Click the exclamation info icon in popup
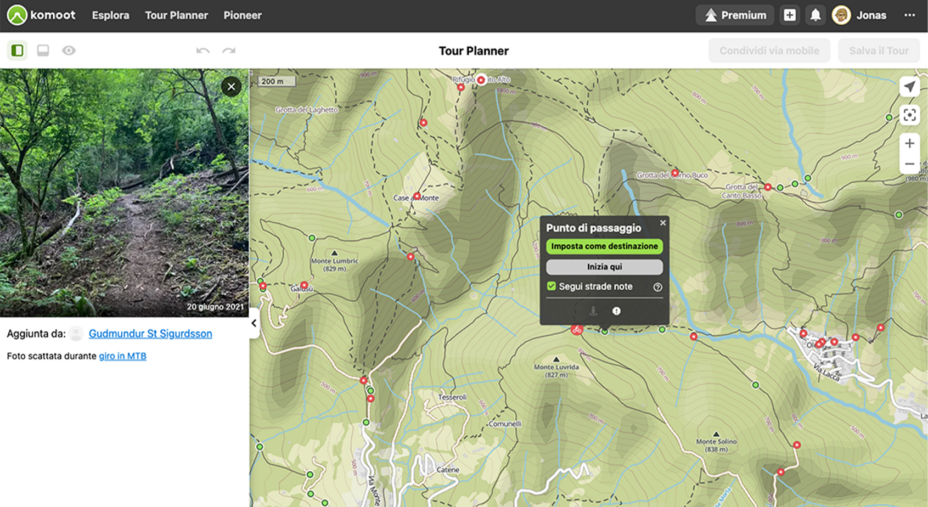 tap(616, 311)
